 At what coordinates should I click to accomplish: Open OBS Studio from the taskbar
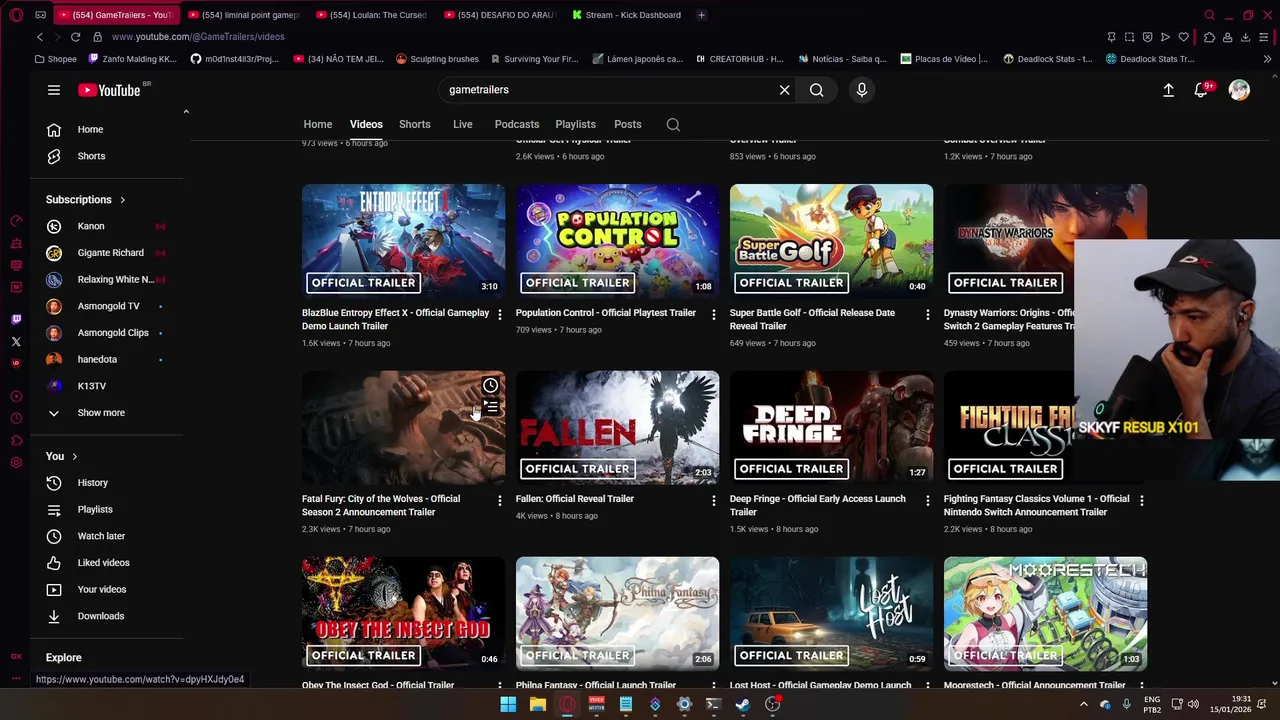tap(772, 704)
